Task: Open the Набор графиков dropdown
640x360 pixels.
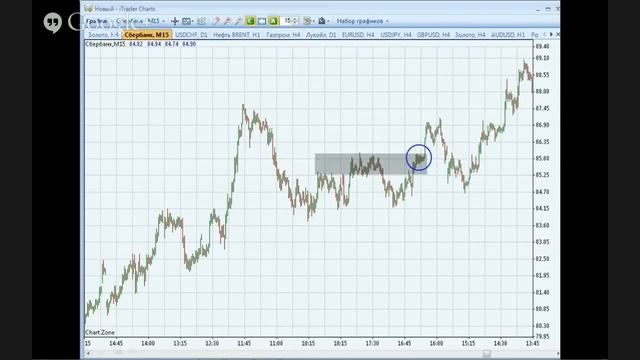Action: [362, 21]
